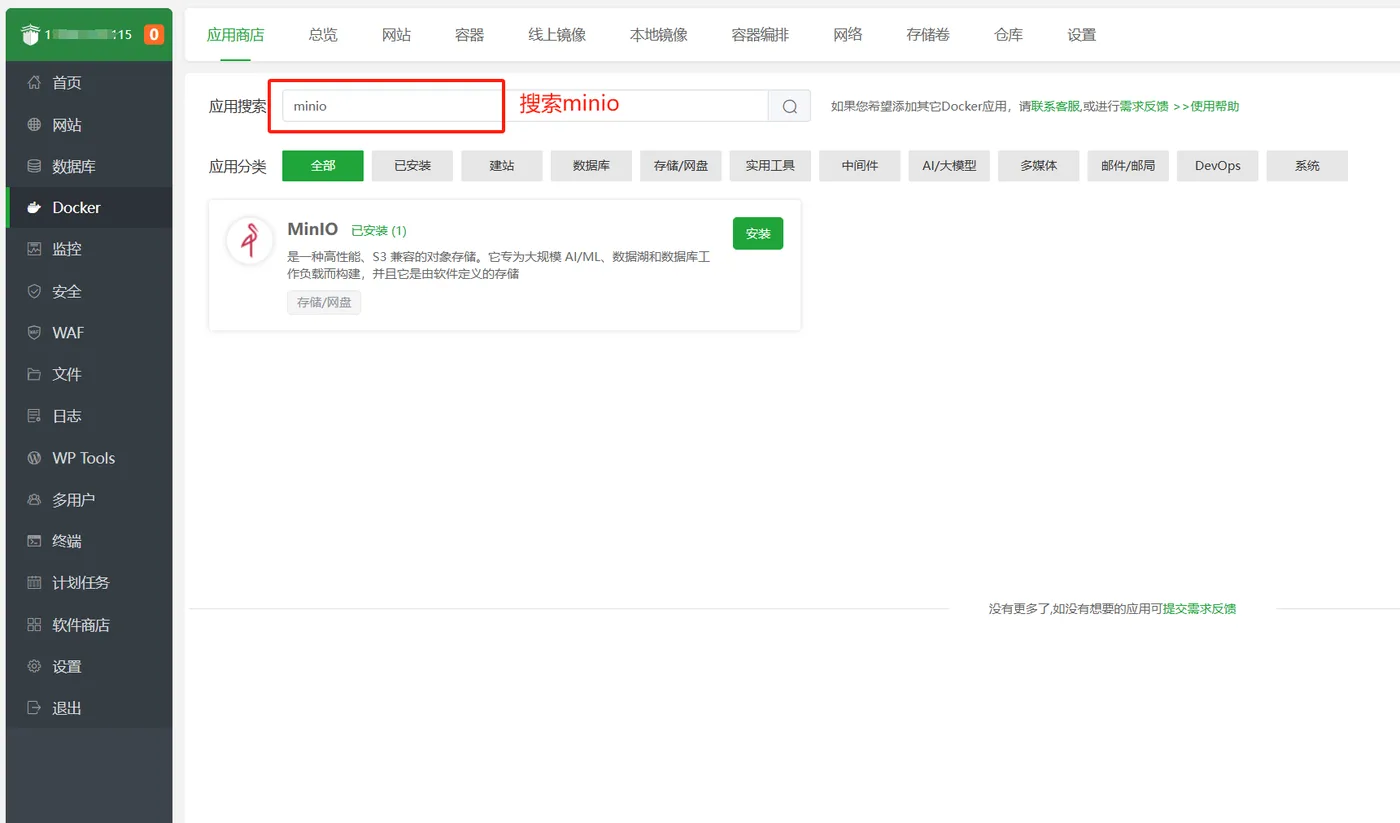
Task: Click the Docker whale icon in sidebar
Action: coord(34,208)
